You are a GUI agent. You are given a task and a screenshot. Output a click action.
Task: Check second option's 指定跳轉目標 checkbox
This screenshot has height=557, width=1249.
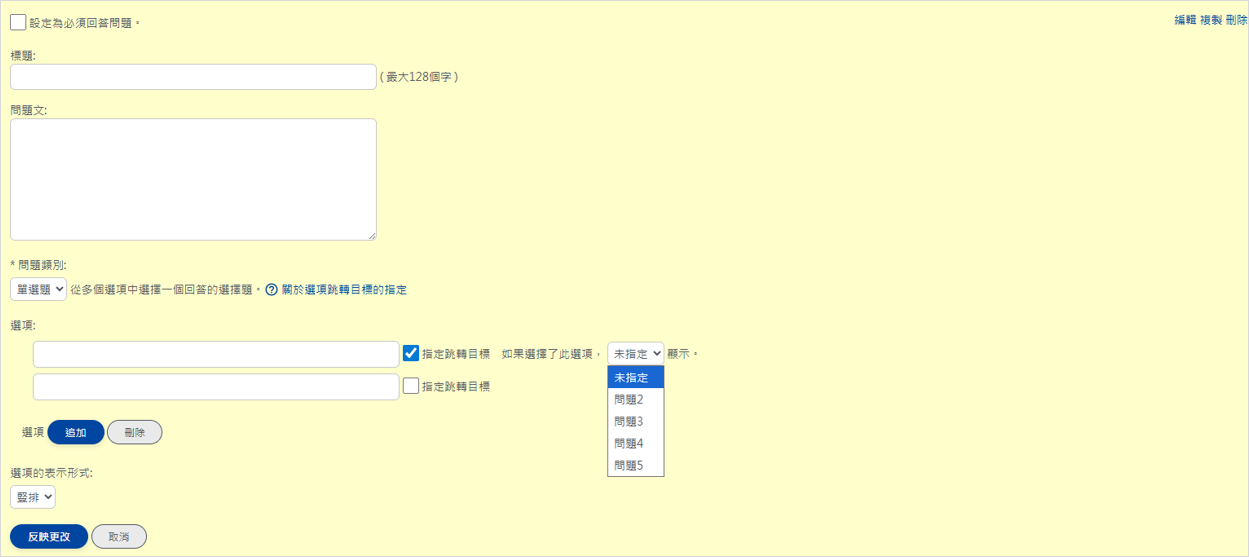tap(411, 385)
